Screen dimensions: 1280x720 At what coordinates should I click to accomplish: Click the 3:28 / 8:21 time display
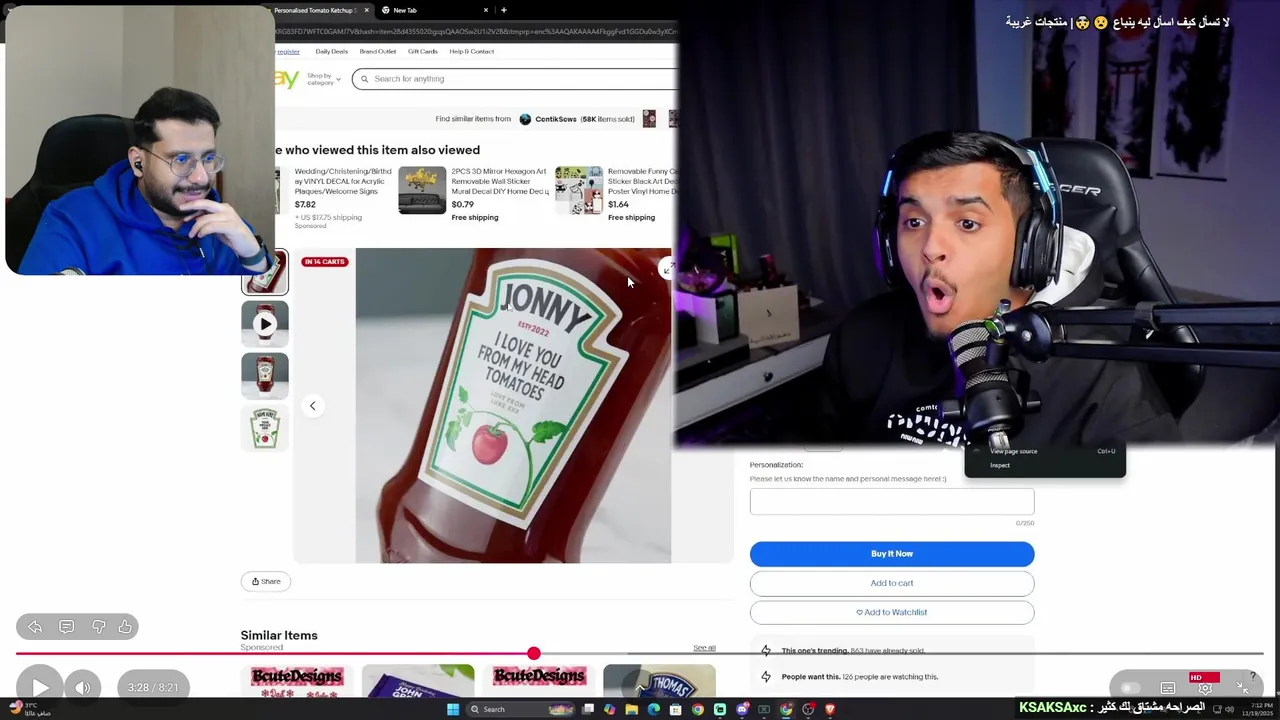[153, 687]
